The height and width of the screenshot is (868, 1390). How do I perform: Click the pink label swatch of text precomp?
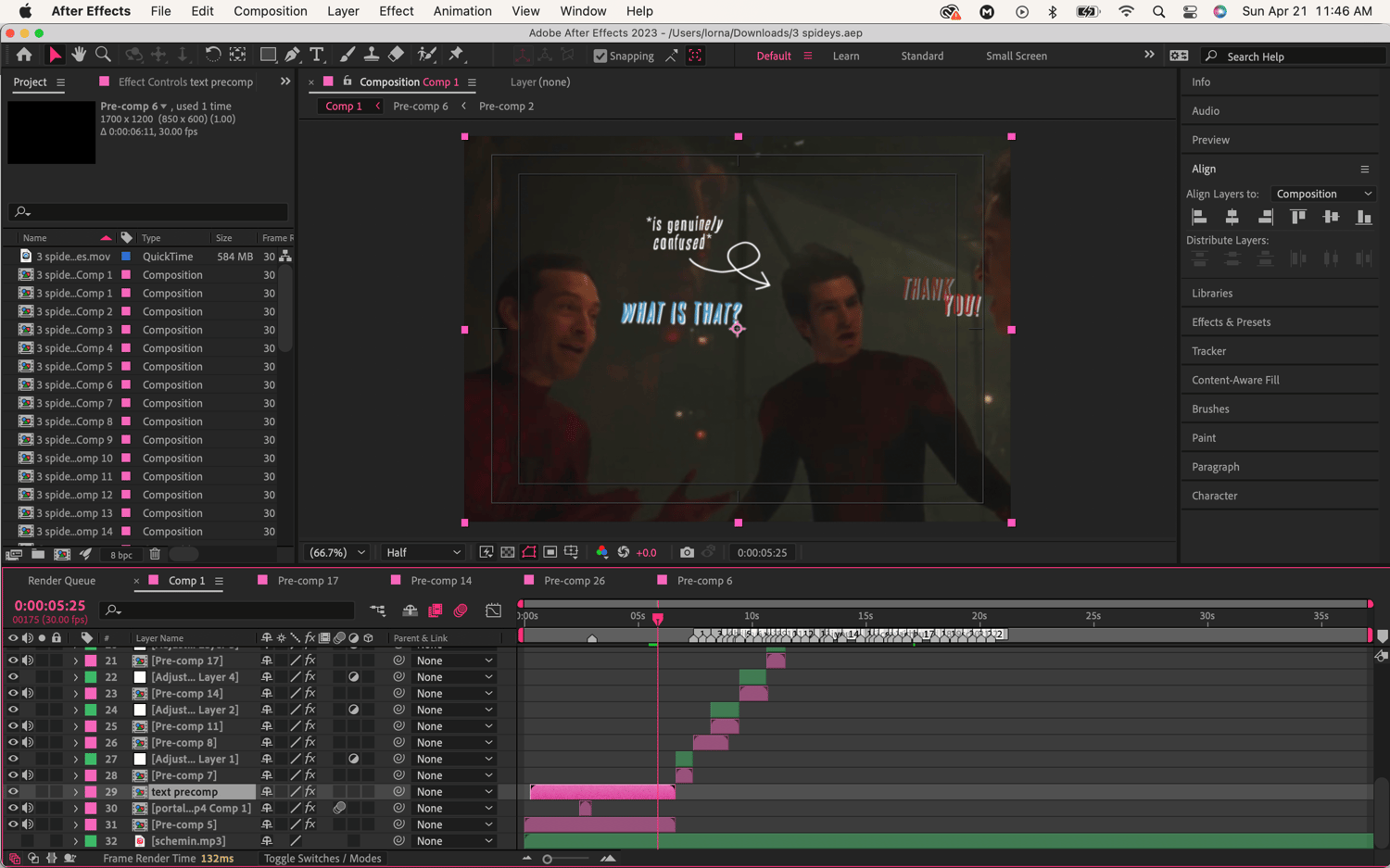[91, 792]
